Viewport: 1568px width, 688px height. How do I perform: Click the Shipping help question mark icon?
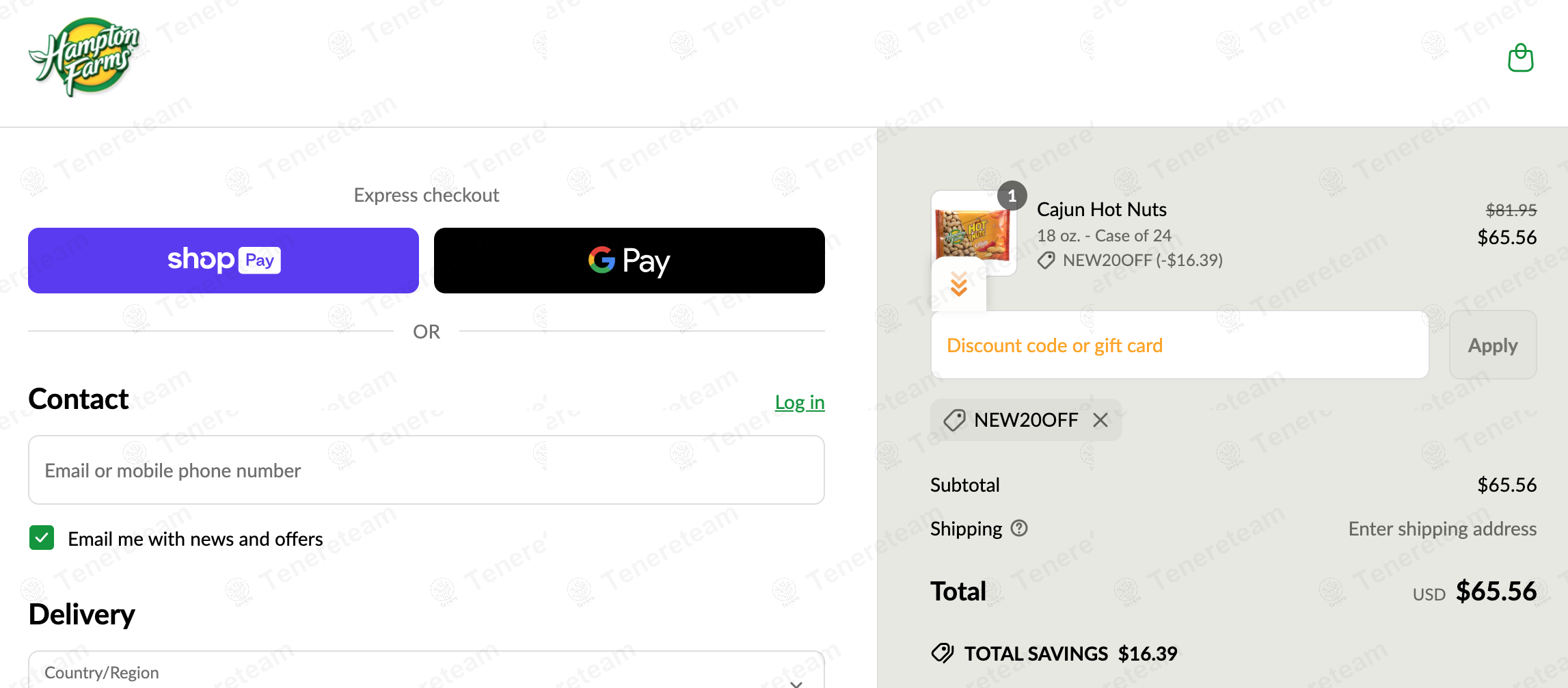click(1019, 528)
